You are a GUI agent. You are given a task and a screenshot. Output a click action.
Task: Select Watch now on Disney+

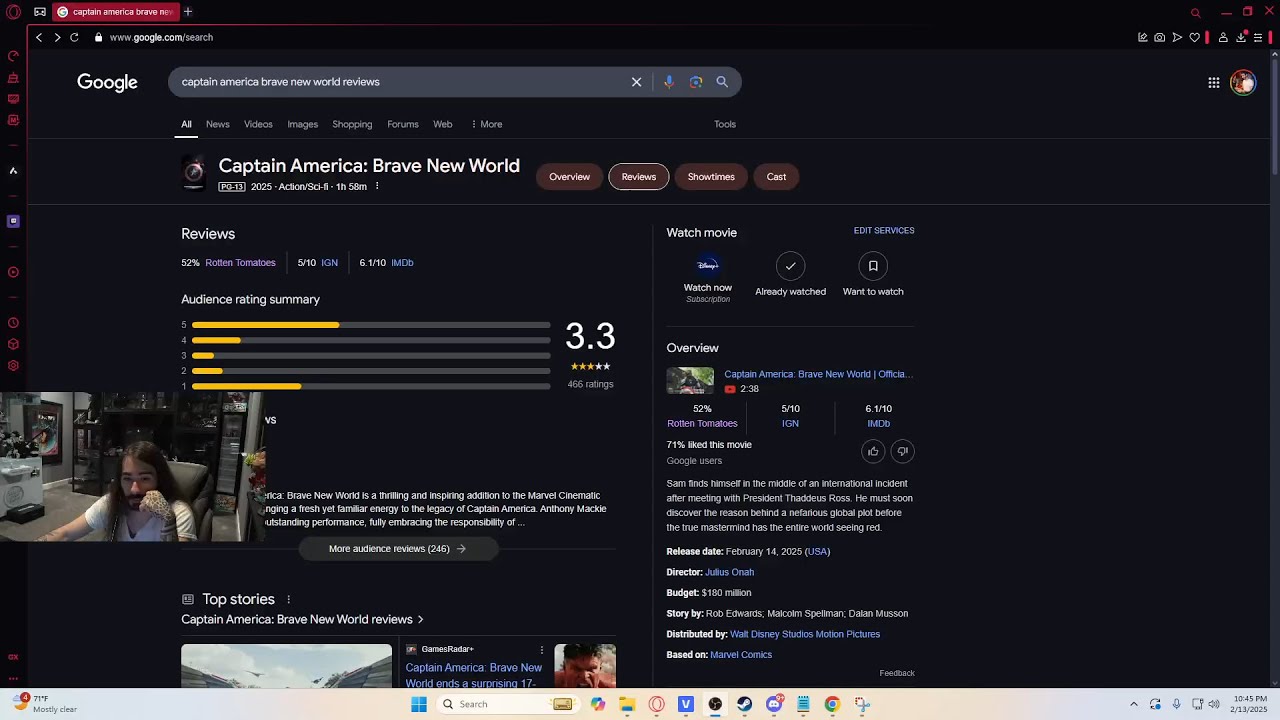coord(708,267)
